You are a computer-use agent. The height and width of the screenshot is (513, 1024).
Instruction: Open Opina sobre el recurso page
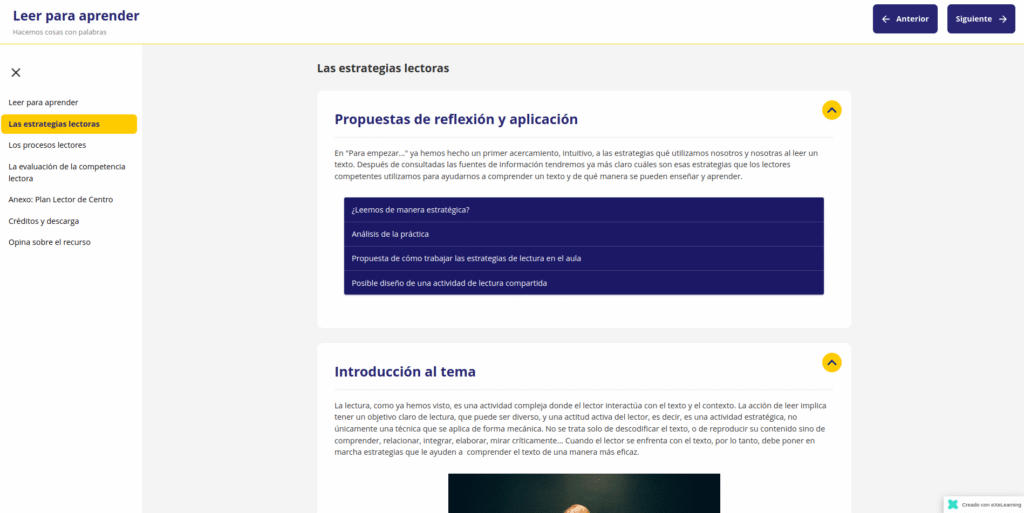pyautogui.click(x=49, y=242)
